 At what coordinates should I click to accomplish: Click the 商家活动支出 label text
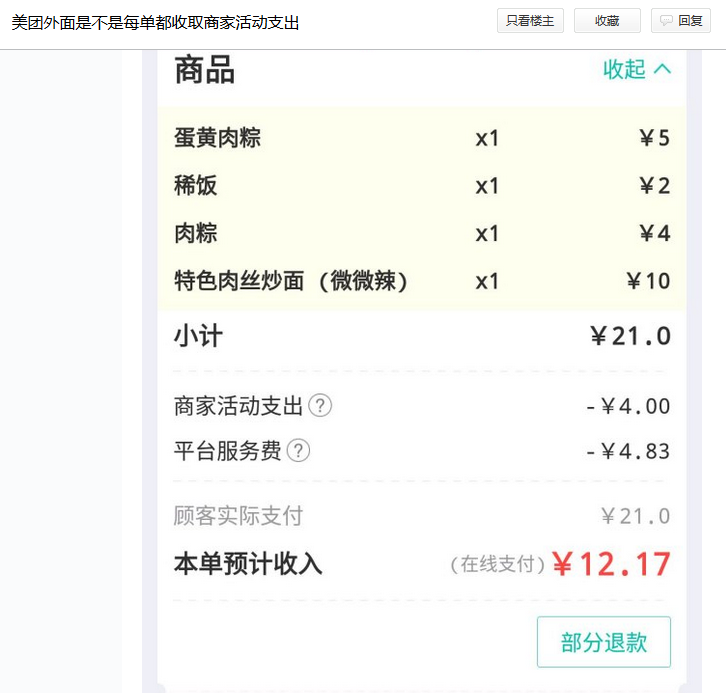(238, 406)
